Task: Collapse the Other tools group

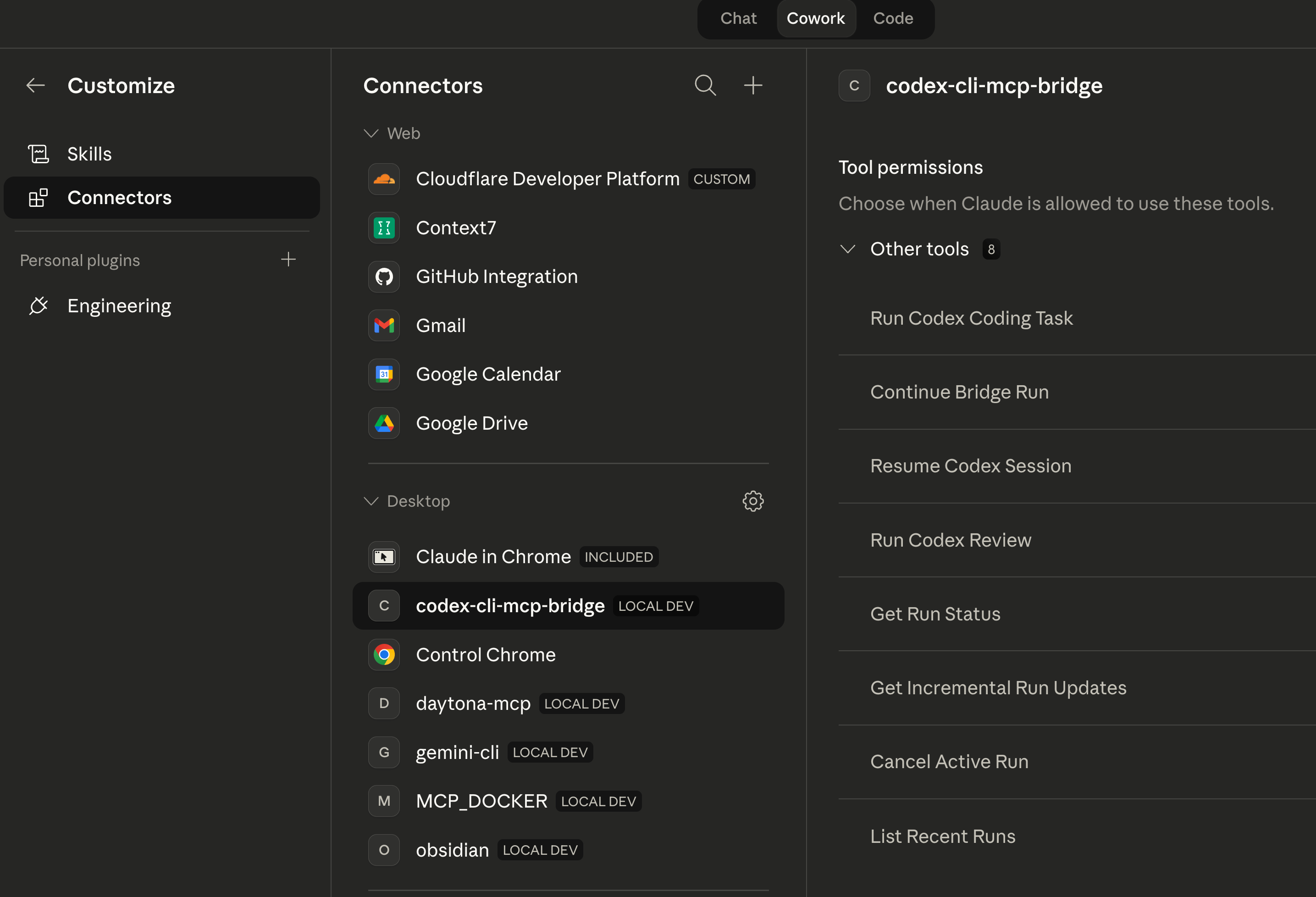Action: 848,249
